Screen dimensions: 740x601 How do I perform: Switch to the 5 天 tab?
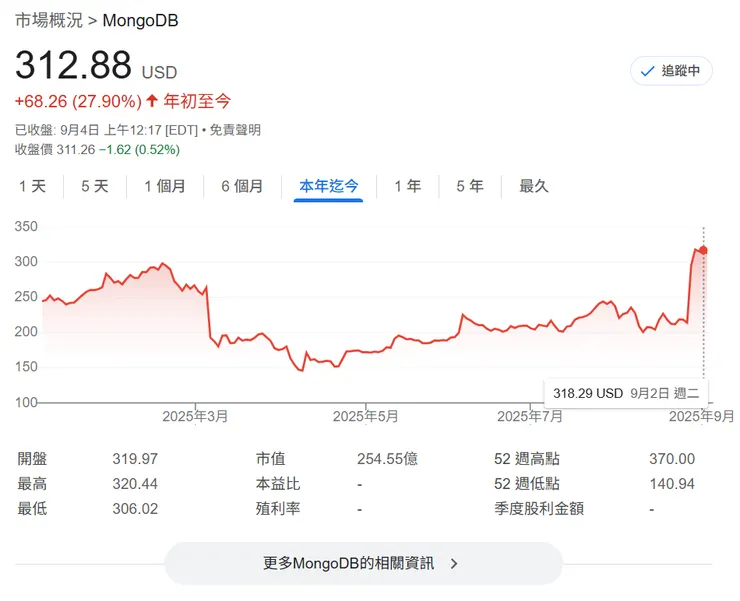pos(94,186)
